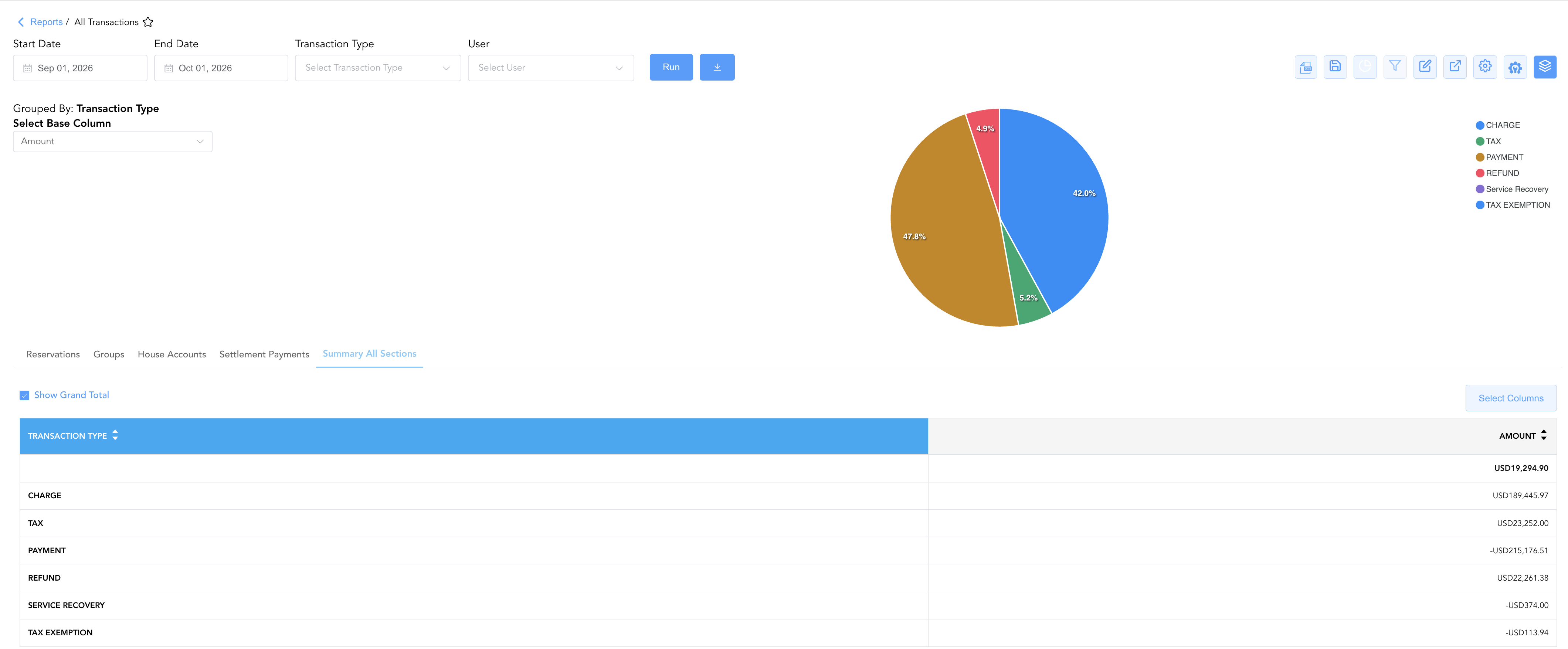
Task: Open the Start Date calendar icon
Action: click(x=27, y=68)
